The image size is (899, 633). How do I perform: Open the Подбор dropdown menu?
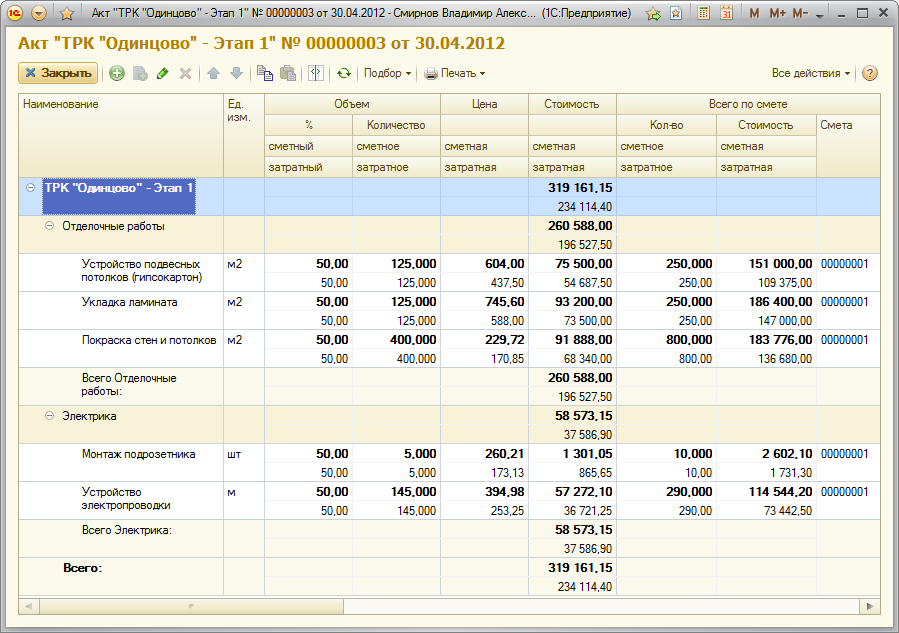point(388,73)
